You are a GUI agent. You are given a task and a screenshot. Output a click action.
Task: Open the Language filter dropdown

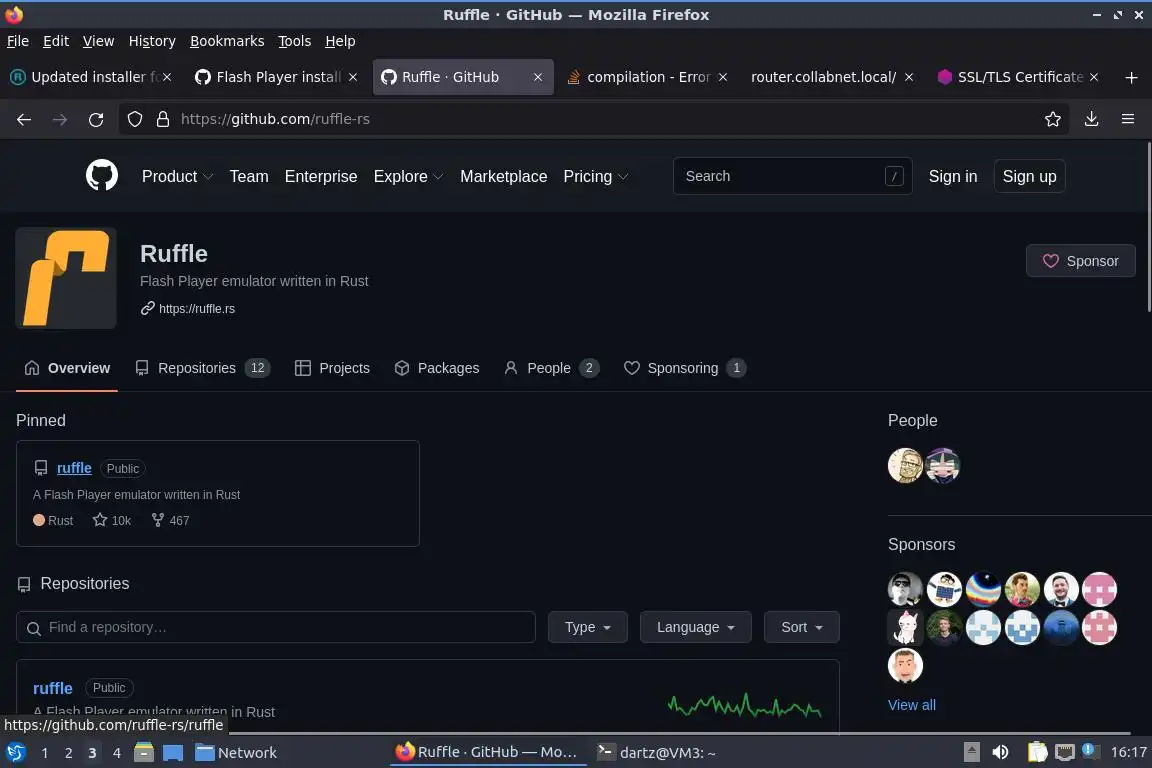[696, 627]
